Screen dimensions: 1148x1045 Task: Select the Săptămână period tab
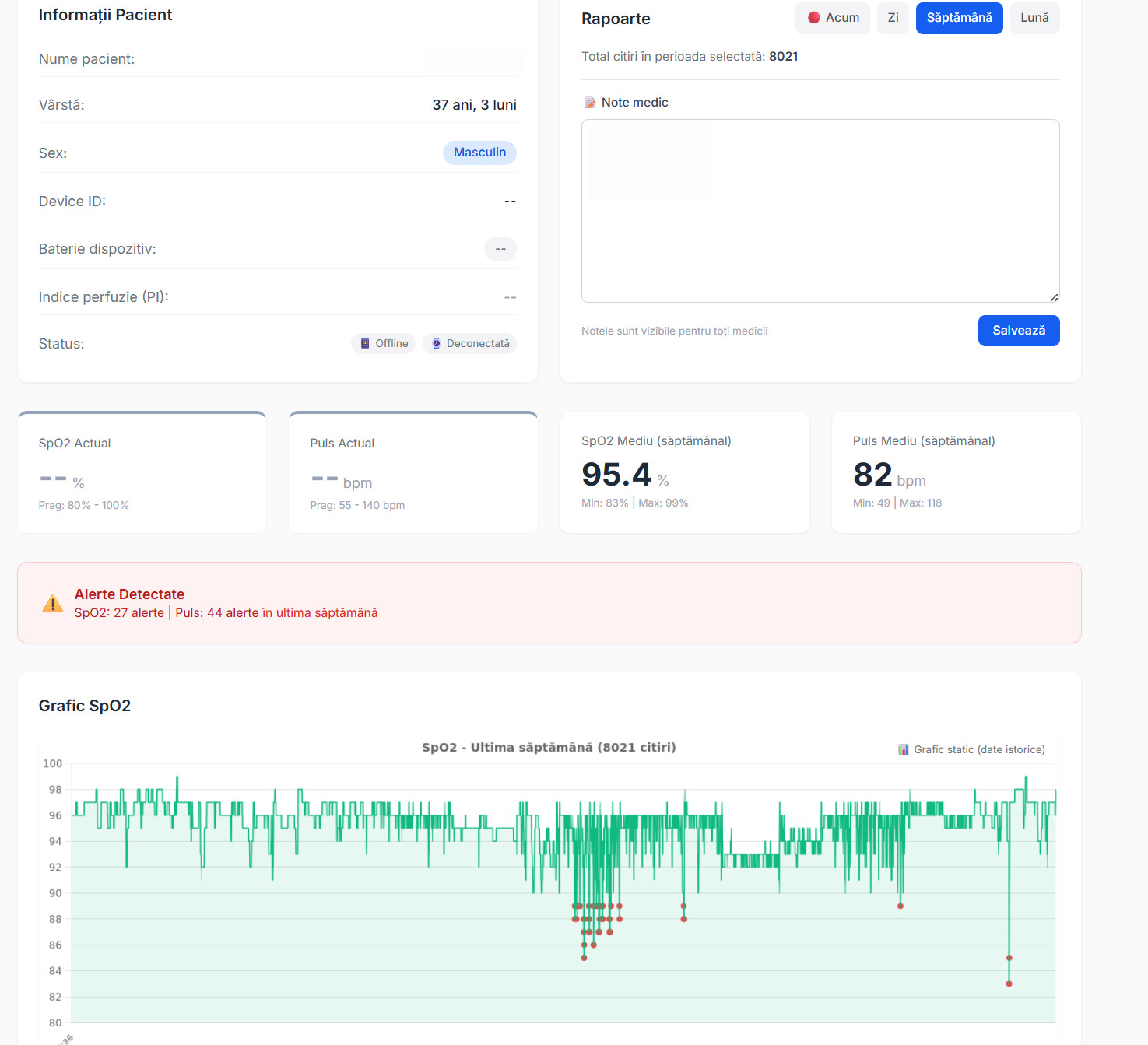[959, 18]
